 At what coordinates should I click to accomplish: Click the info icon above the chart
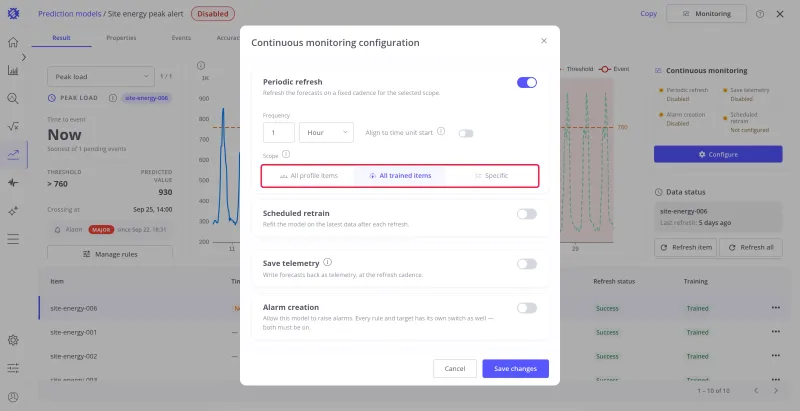[x=201, y=65]
